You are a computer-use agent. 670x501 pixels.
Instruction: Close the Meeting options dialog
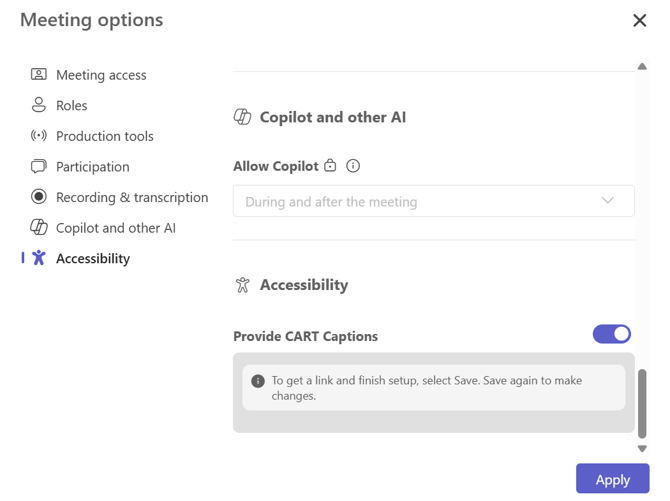640,20
